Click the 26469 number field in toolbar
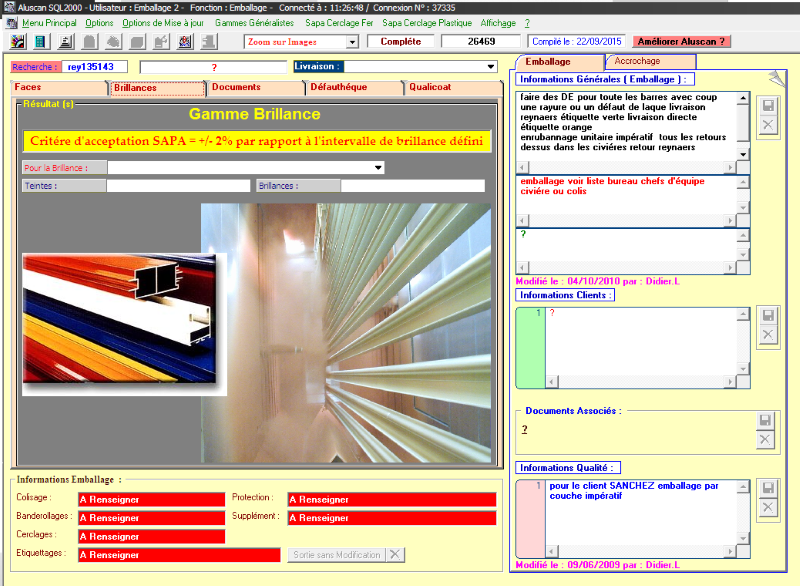800x586 pixels. point(481,42)
